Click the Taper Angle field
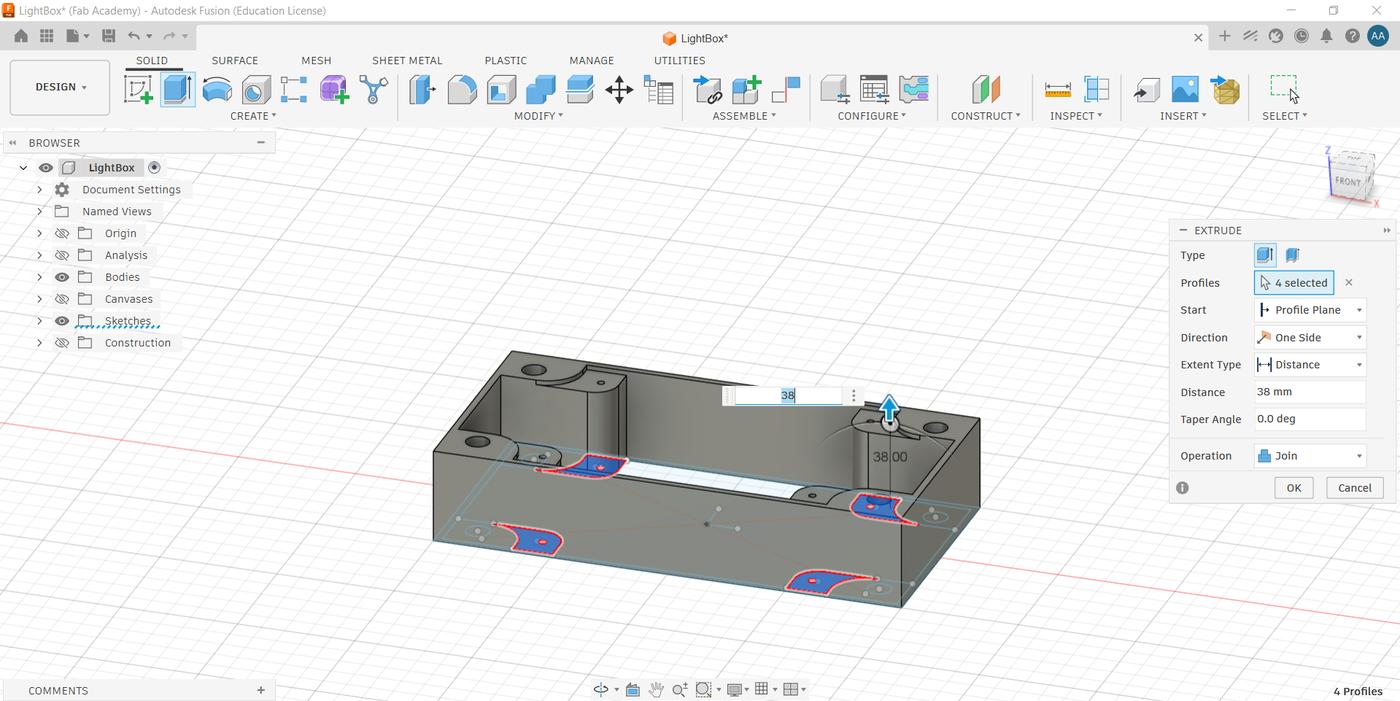1400x701 pixels. (1310, 419)
